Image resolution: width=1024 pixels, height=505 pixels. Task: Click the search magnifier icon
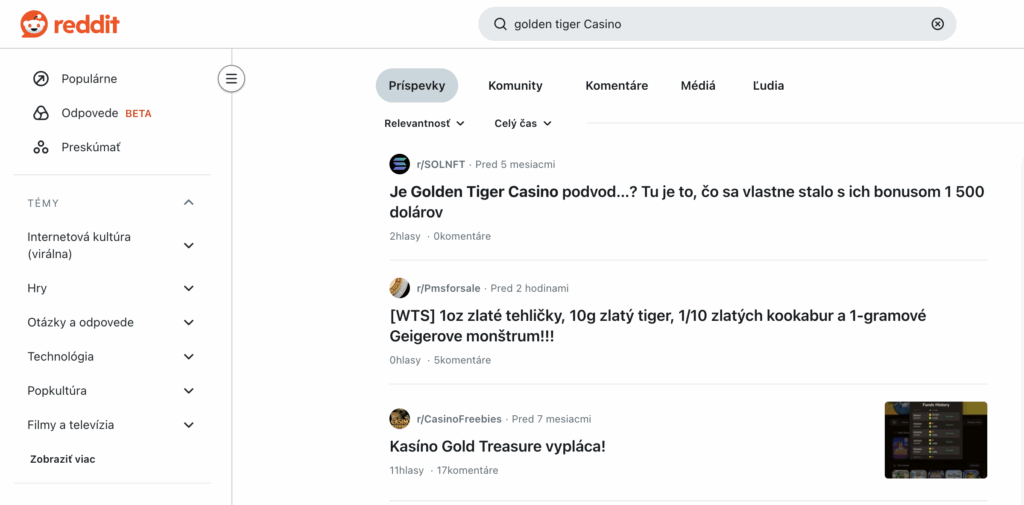tap(500, 24)
